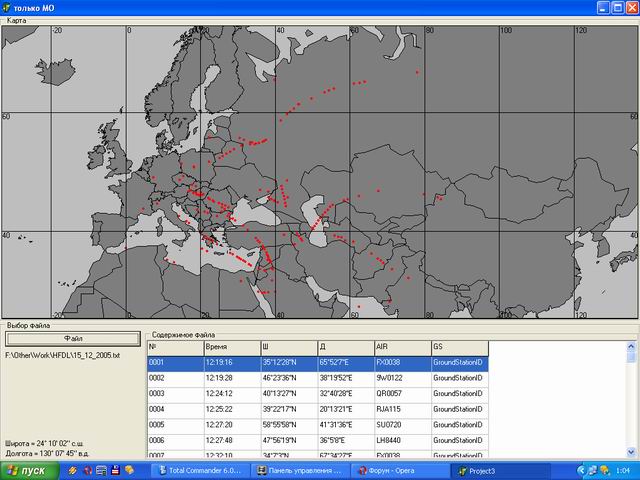
Task: Click the Д longitude column header
Action: click(346, 348)
